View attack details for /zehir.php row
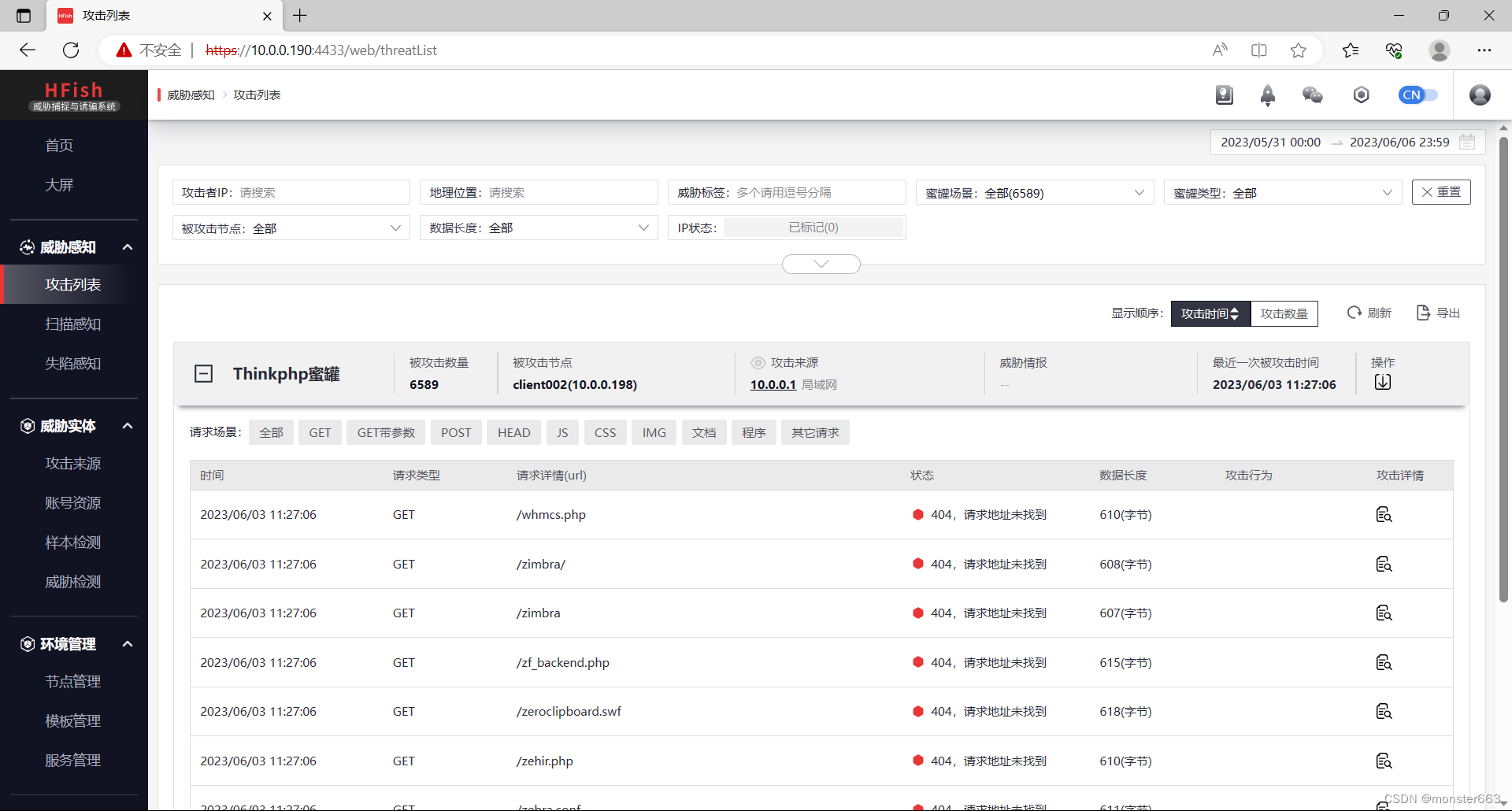1512x811 pixels. tap(1384, 761)
